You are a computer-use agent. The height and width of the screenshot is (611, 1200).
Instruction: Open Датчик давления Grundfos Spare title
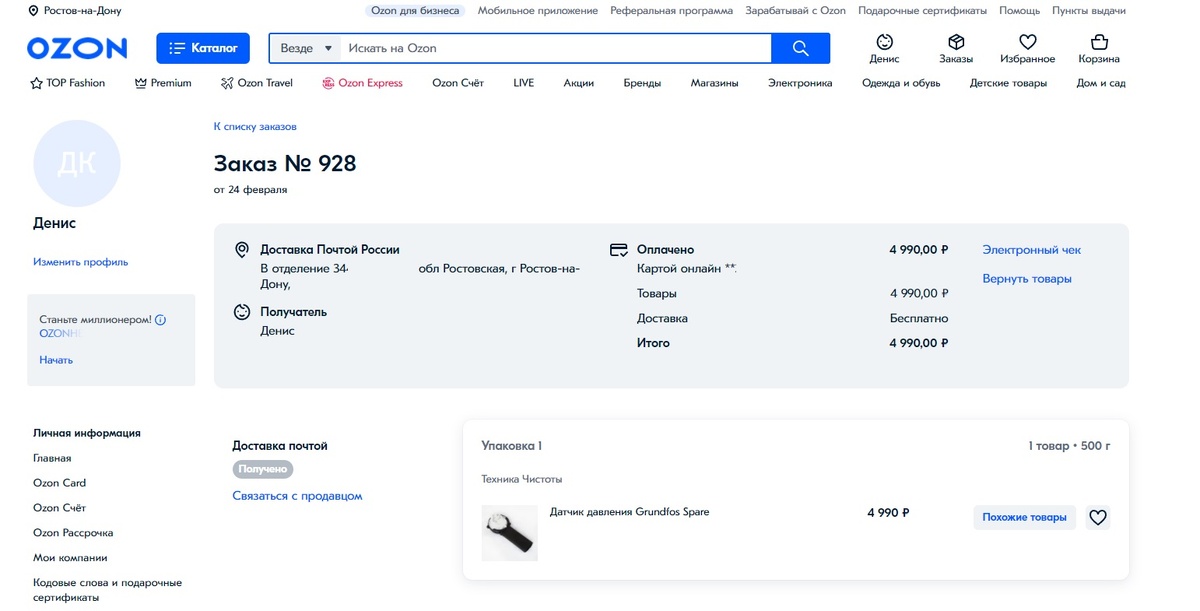click(629, 512)
